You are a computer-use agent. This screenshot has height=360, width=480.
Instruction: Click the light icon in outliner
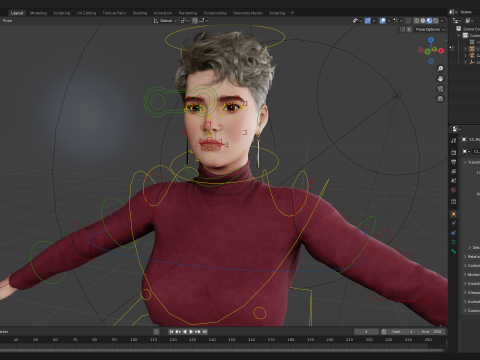click(x=472, y=62)
